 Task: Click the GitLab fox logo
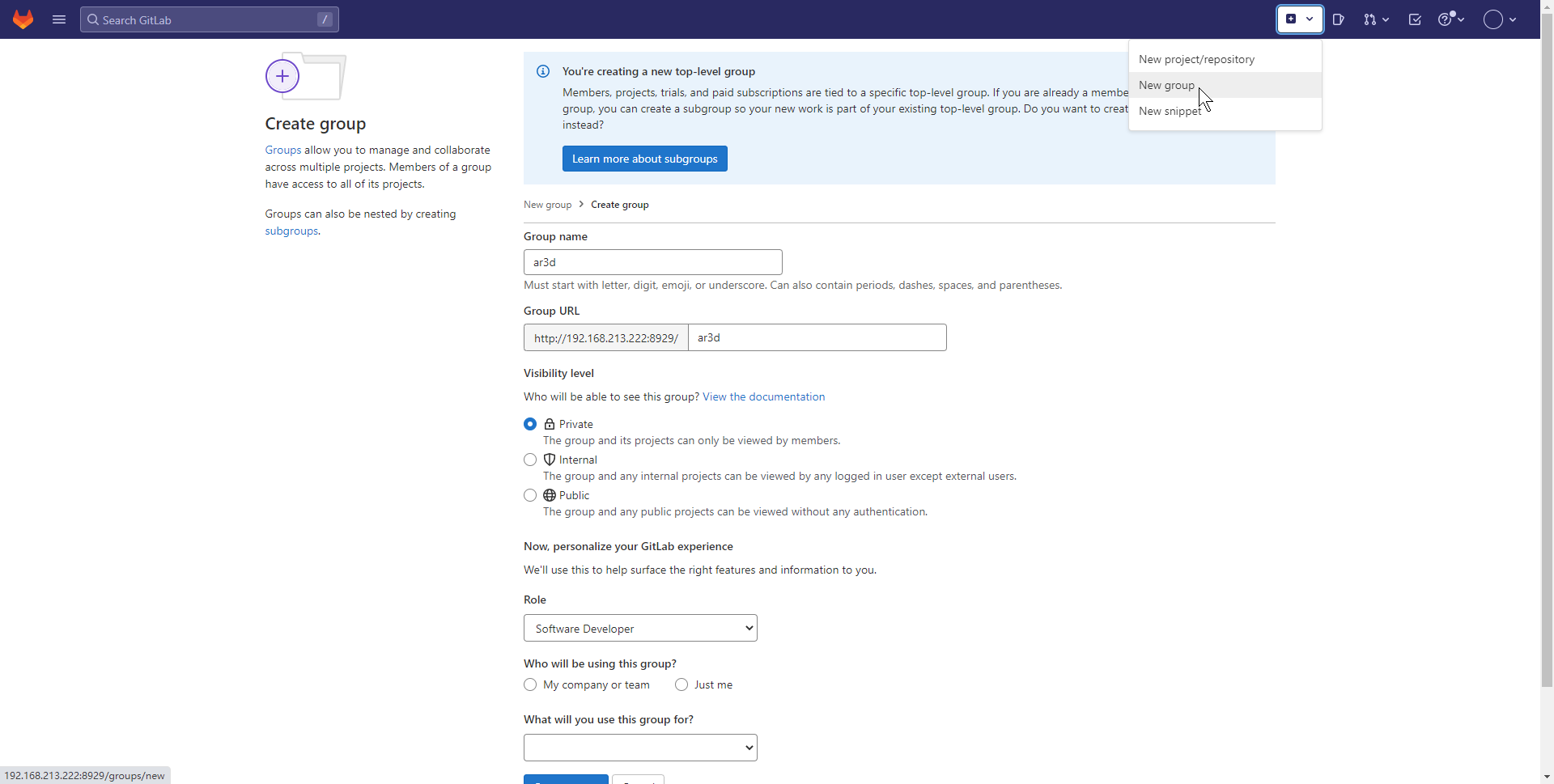pyautogui.click(x=23, y=19)
